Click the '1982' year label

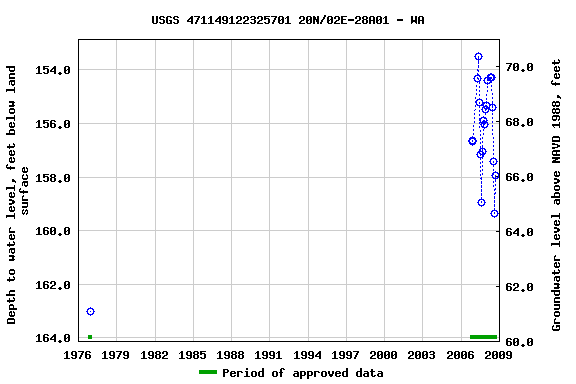tap(154, 355)
